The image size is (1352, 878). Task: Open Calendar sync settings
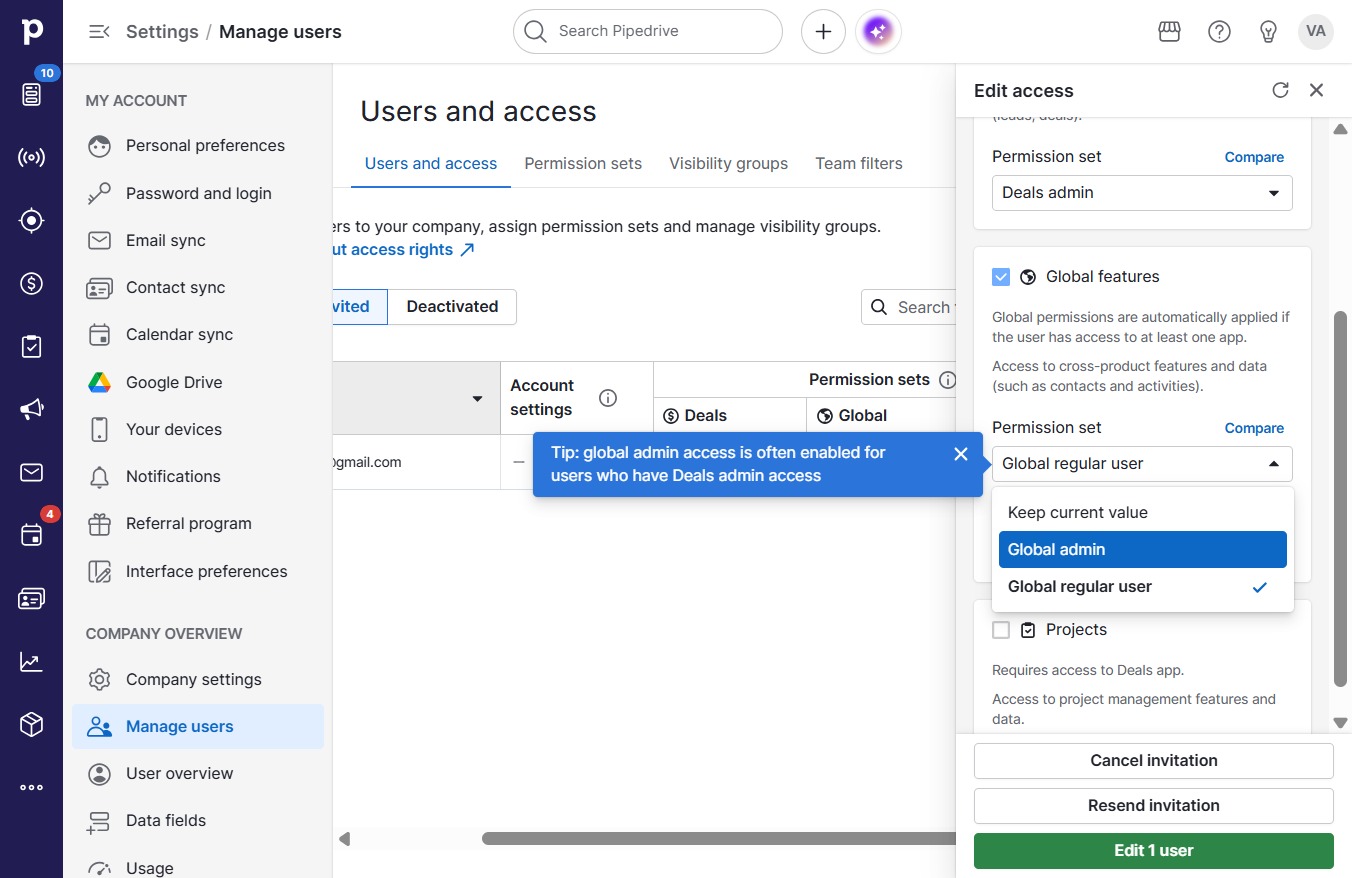point(198,335)
